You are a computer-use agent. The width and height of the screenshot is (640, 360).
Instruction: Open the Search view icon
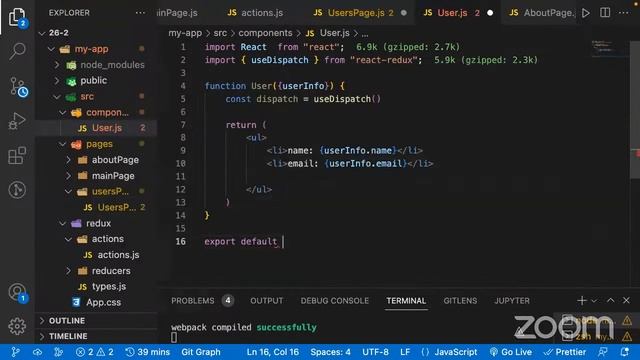pyautogui.click(x=17, y=51)
